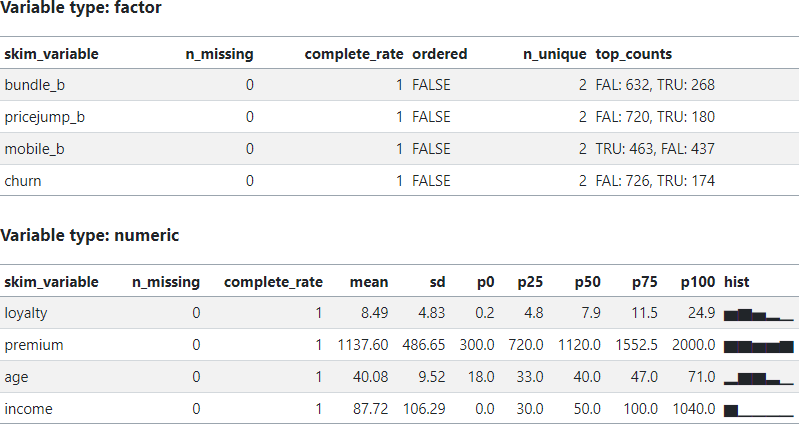Click the loyalty histogram sparkline
Screen dimensions: 799x424
click(x=759, y=314)
